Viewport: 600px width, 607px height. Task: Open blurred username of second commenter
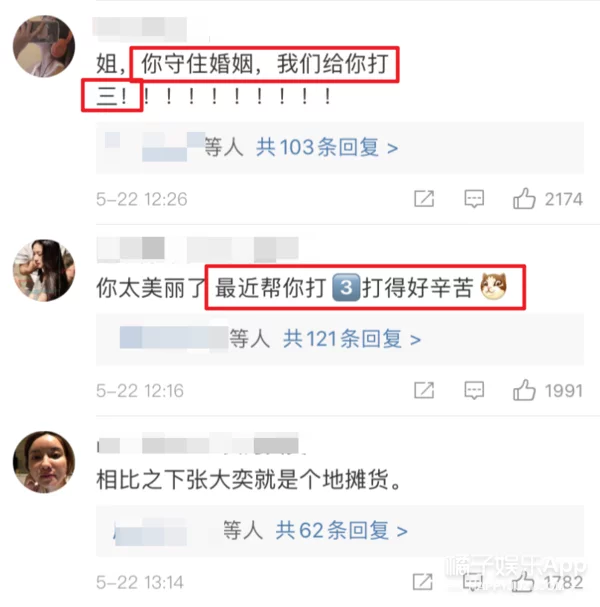point(197,250)
